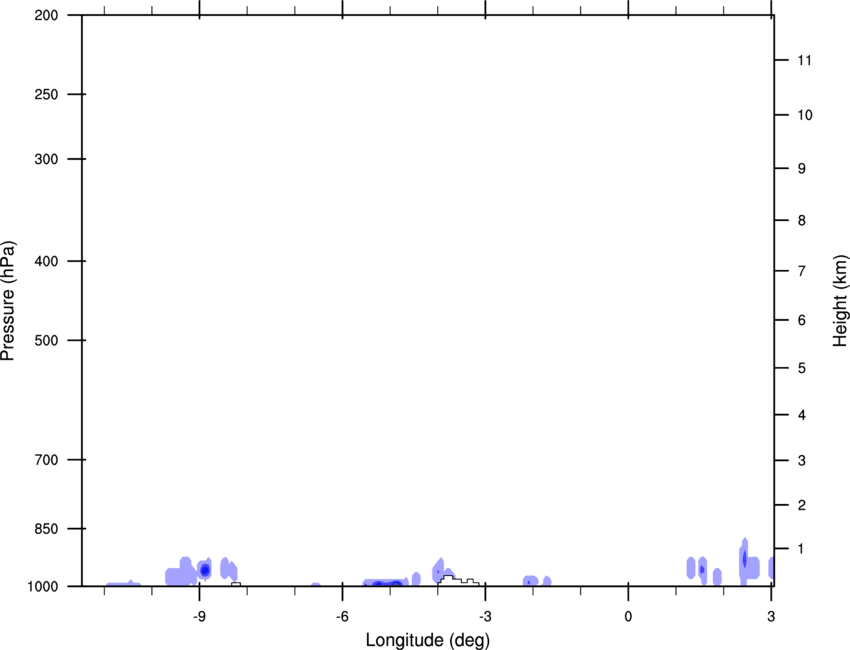Click the 10 km height label
The image size is (850, 650).
pos(805,115)
